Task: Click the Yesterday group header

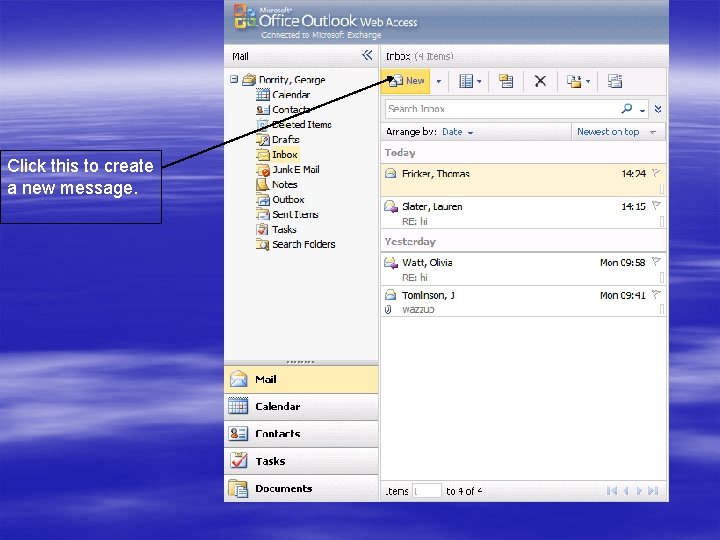Action: [523, 242]
